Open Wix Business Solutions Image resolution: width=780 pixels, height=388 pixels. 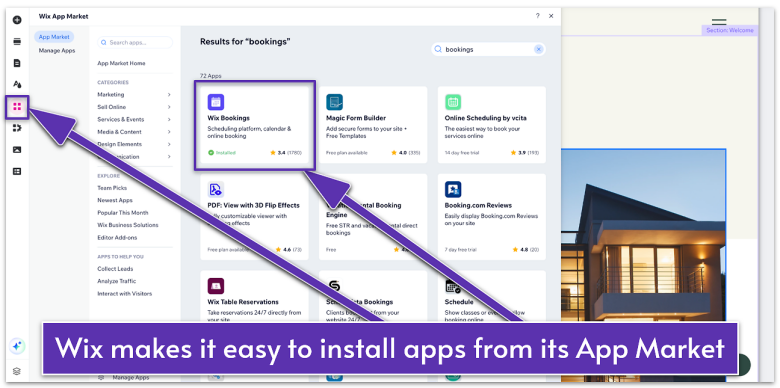128,225
